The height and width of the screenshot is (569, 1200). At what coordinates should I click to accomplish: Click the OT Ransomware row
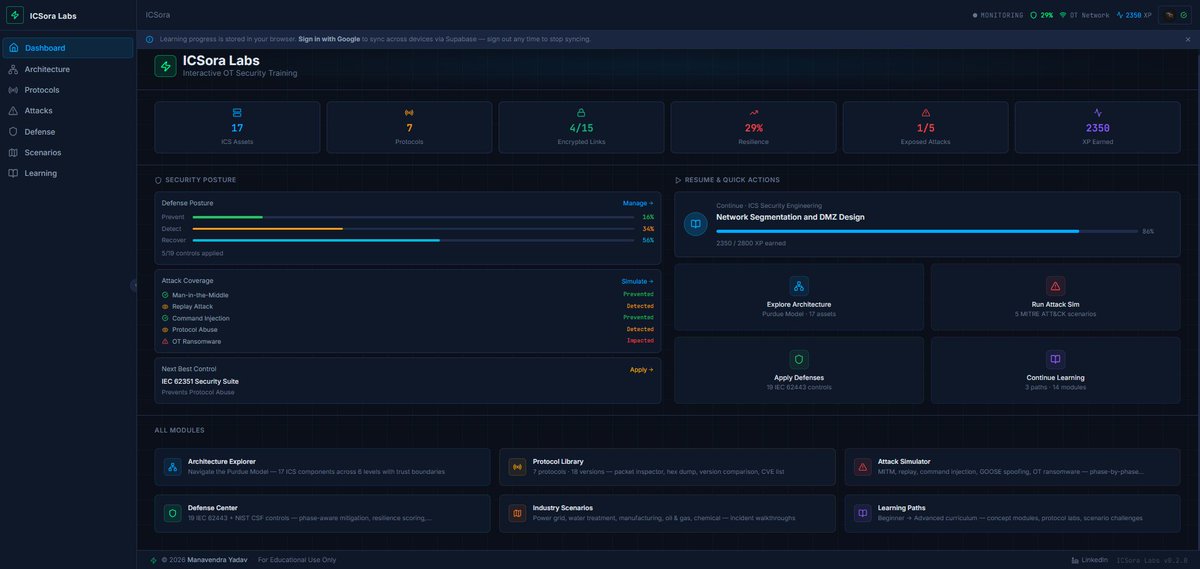point(407,341)
